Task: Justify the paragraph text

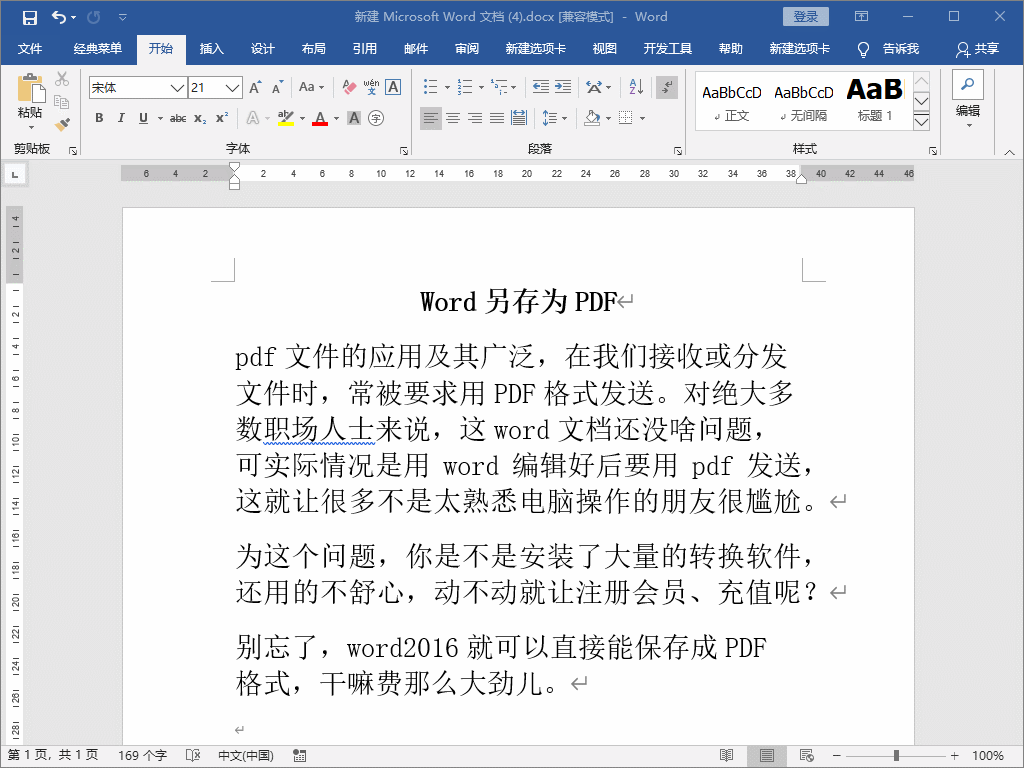Action: click(497, 118)
